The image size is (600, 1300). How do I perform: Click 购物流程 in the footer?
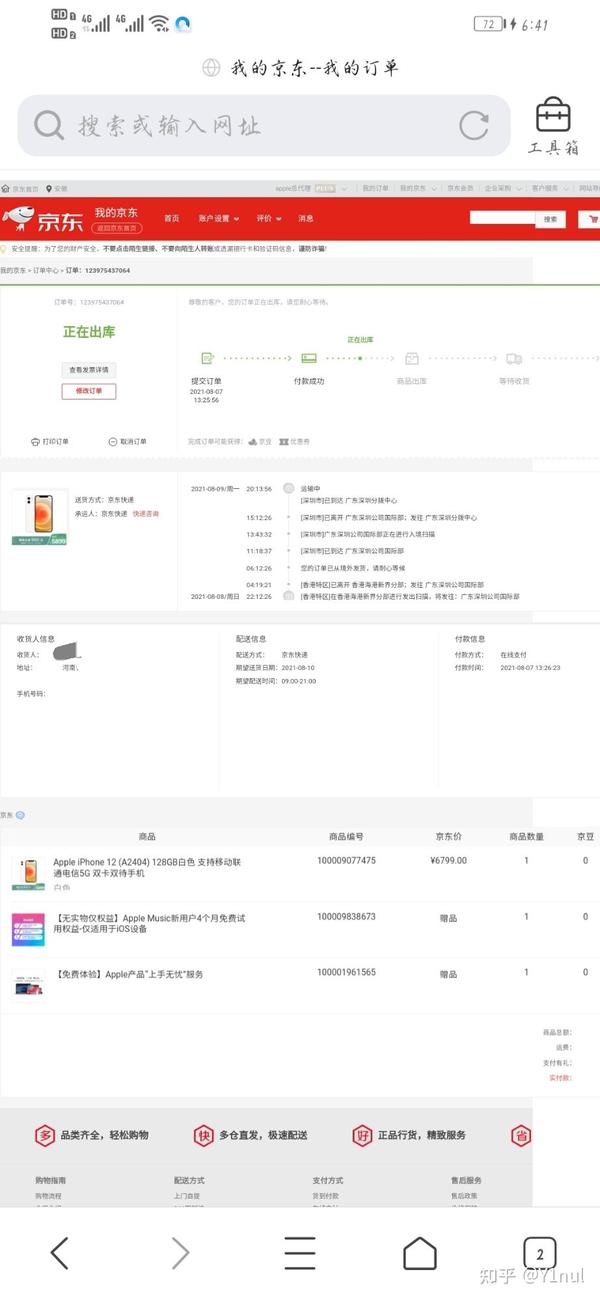point(48,1196)
